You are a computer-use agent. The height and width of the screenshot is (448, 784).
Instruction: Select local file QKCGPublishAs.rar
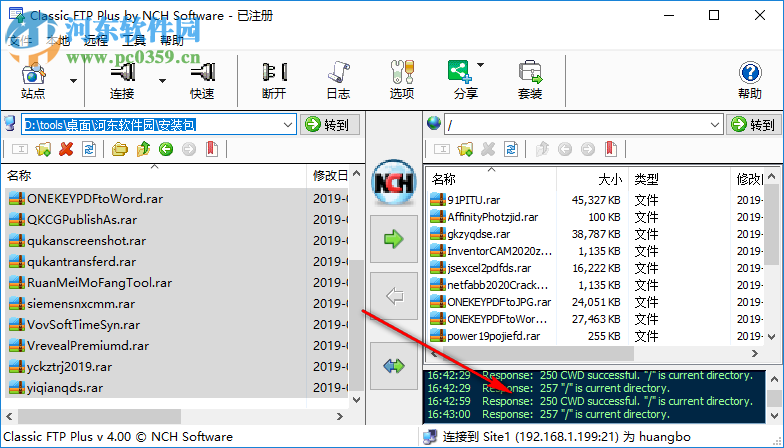[x=73, y=220]
